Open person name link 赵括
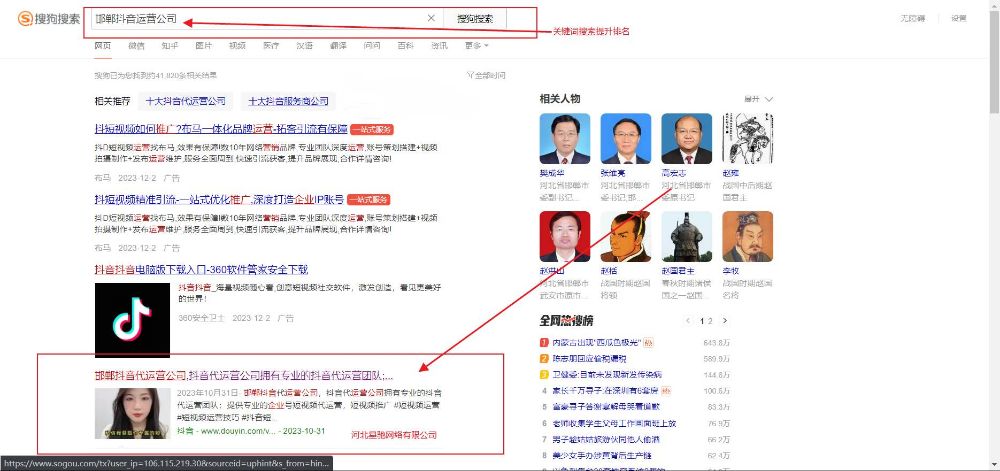This screenshot has height=471, width=1000. coord(609,271)
